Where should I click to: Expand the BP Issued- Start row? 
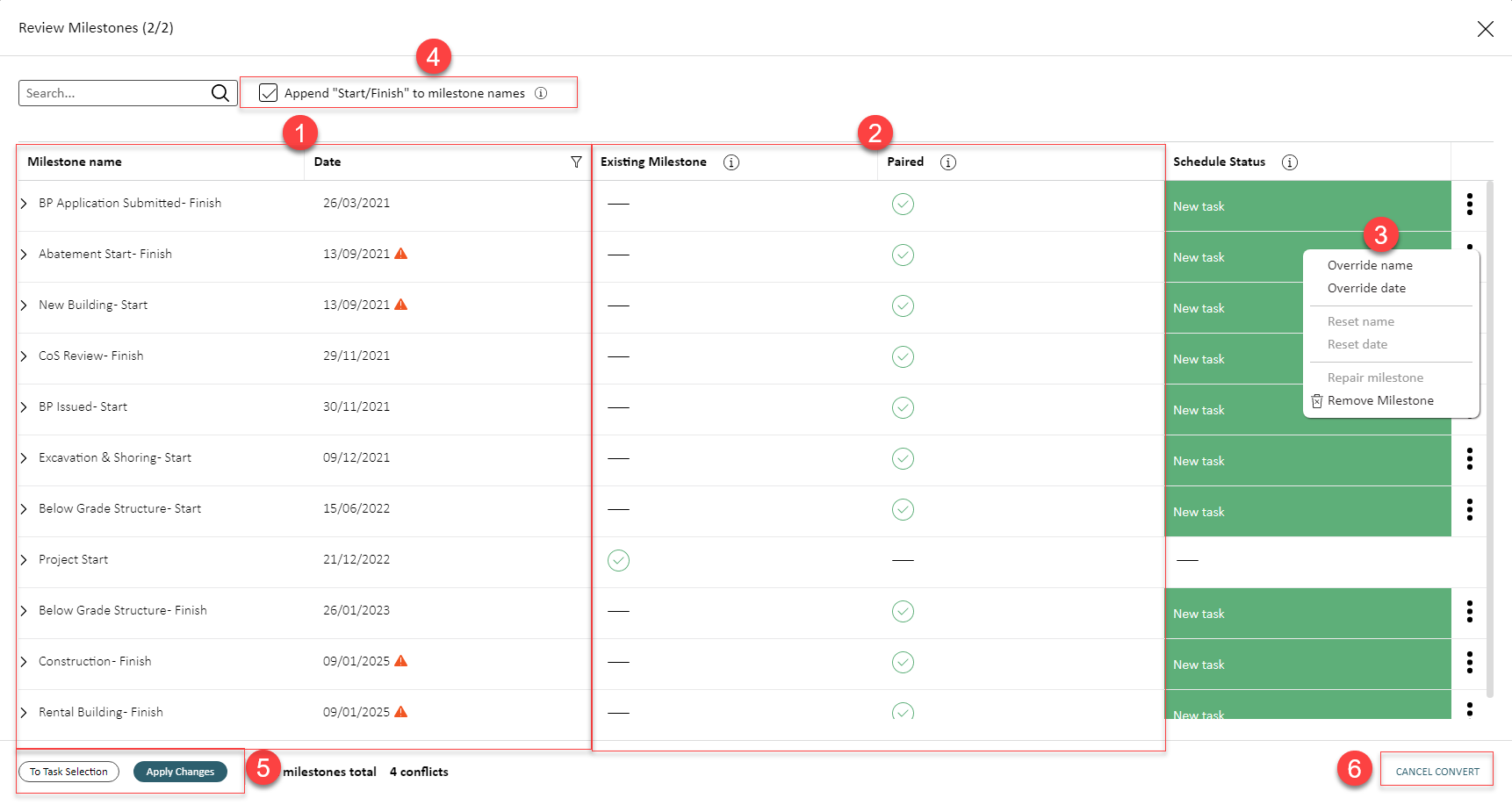[x=24, y=407]
